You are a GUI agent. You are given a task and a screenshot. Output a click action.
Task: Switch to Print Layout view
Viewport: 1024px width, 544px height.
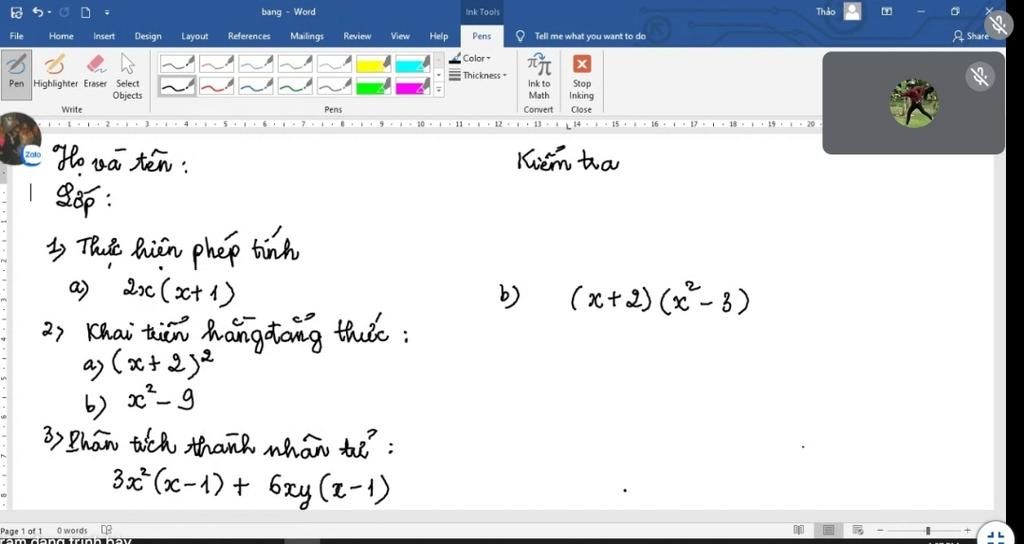[828, 530]
